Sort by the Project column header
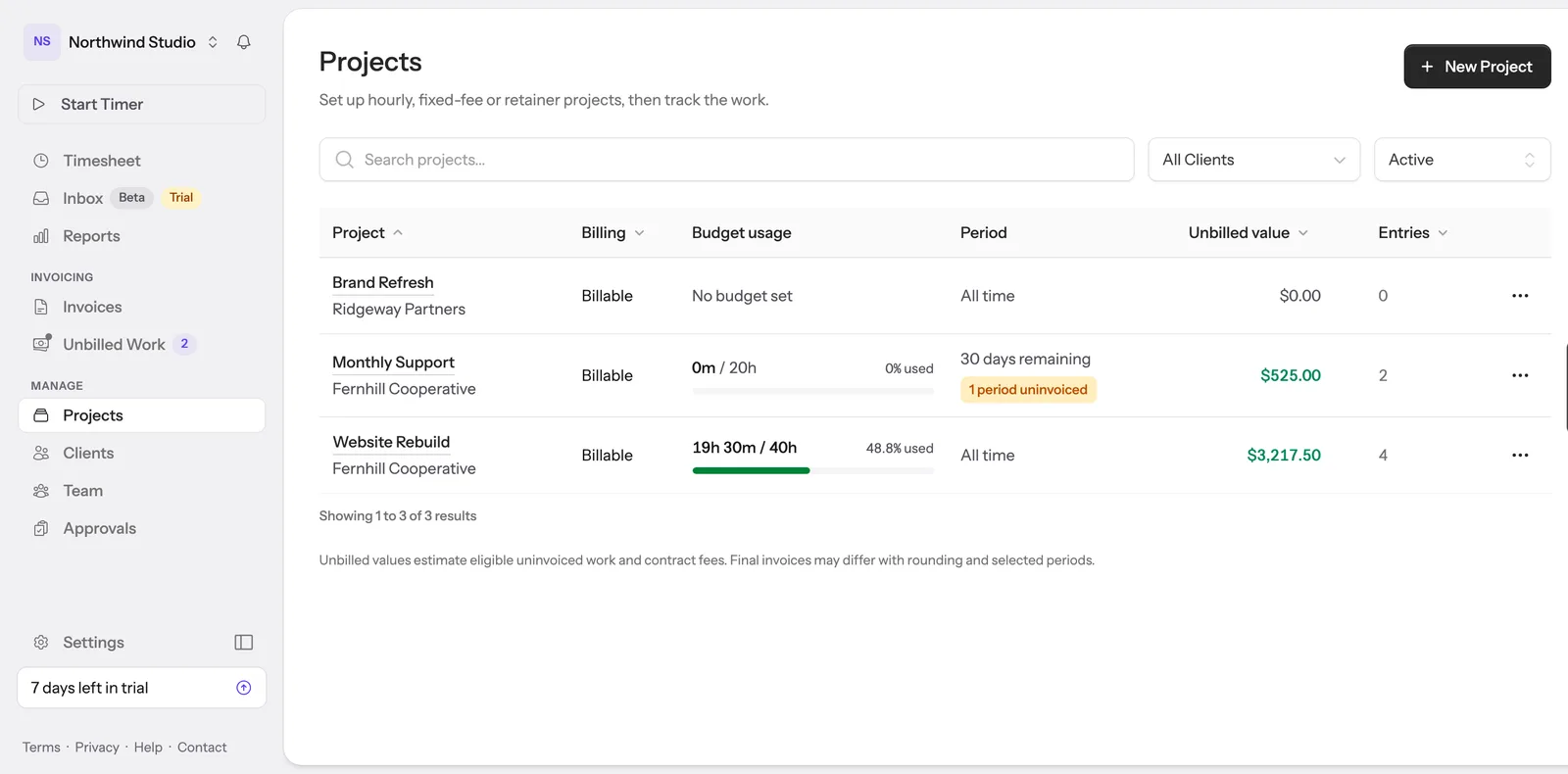 pos(367,233)
